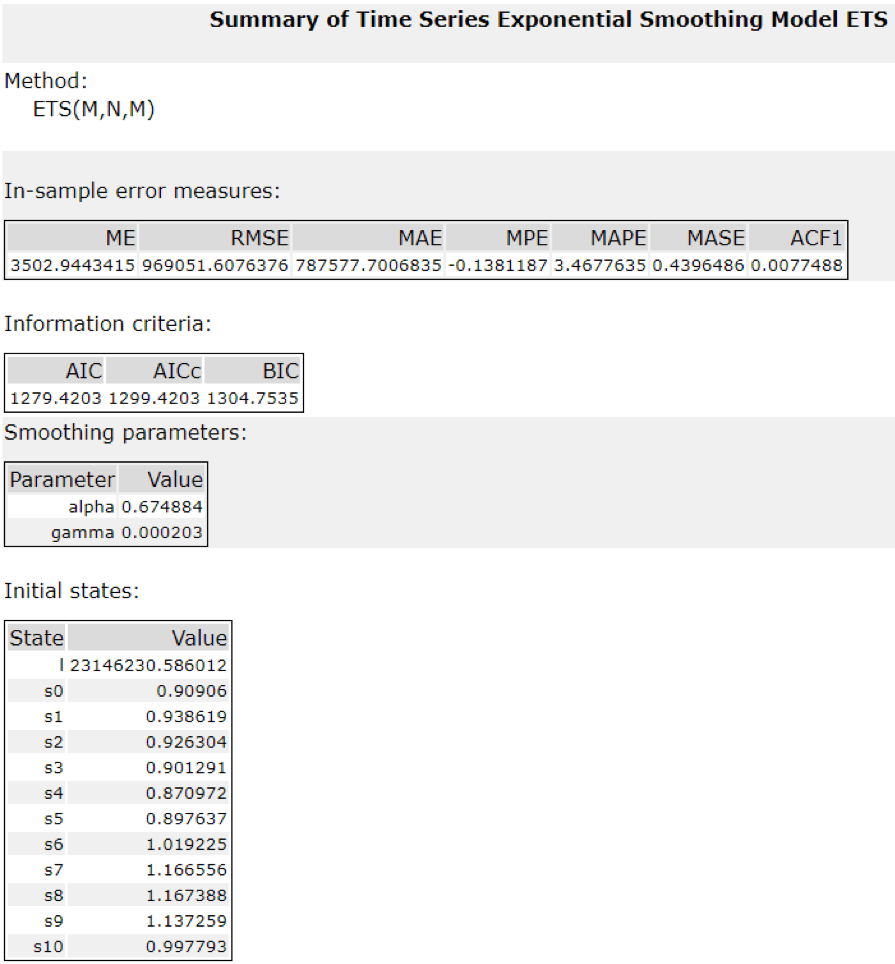Click the AIC column header
The height and width of the screenshot is (964, 895).
(84, 371)
